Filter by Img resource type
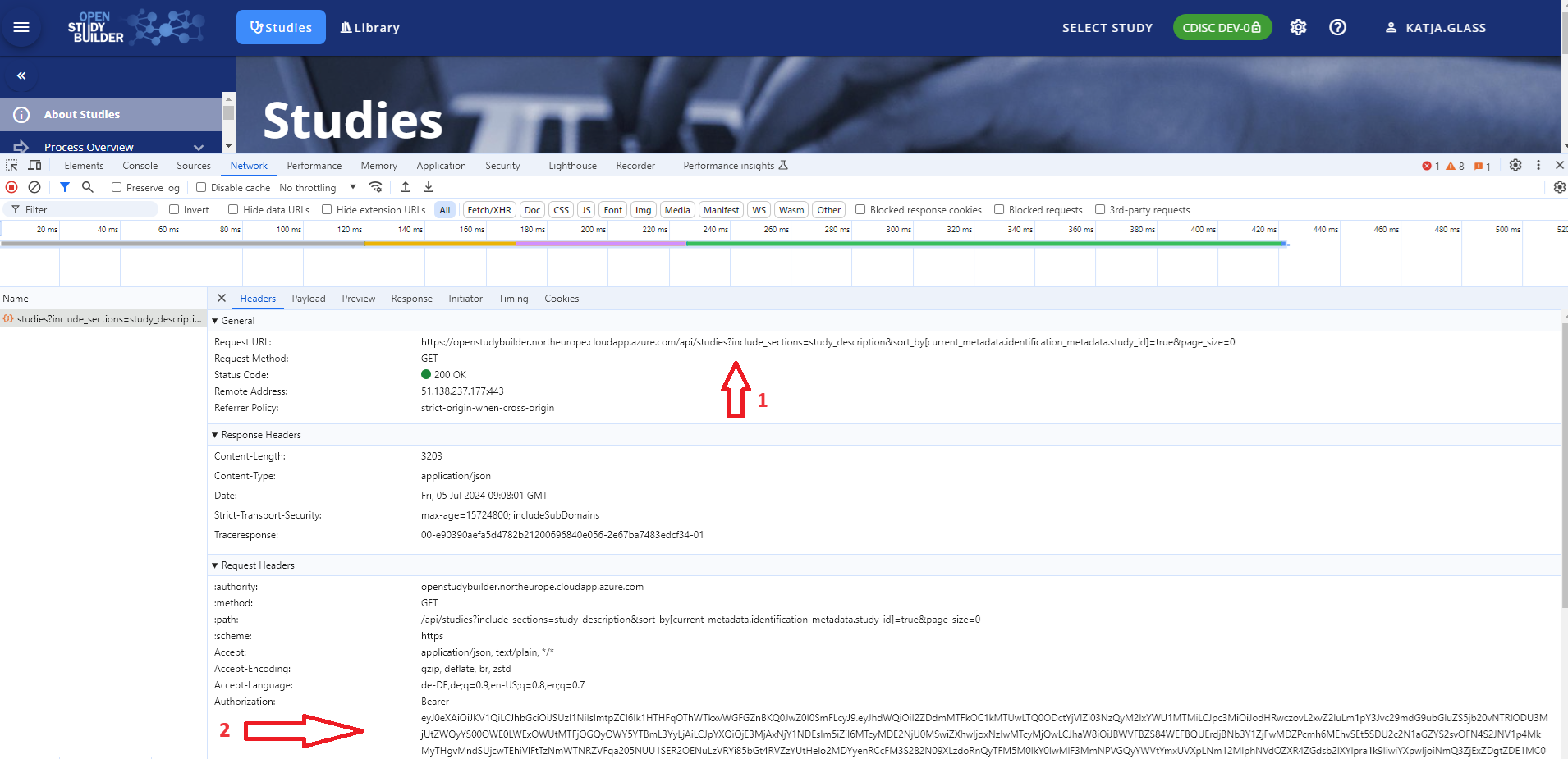The width and height of the screenshot is (1568, 759). [x=643, y=210]
